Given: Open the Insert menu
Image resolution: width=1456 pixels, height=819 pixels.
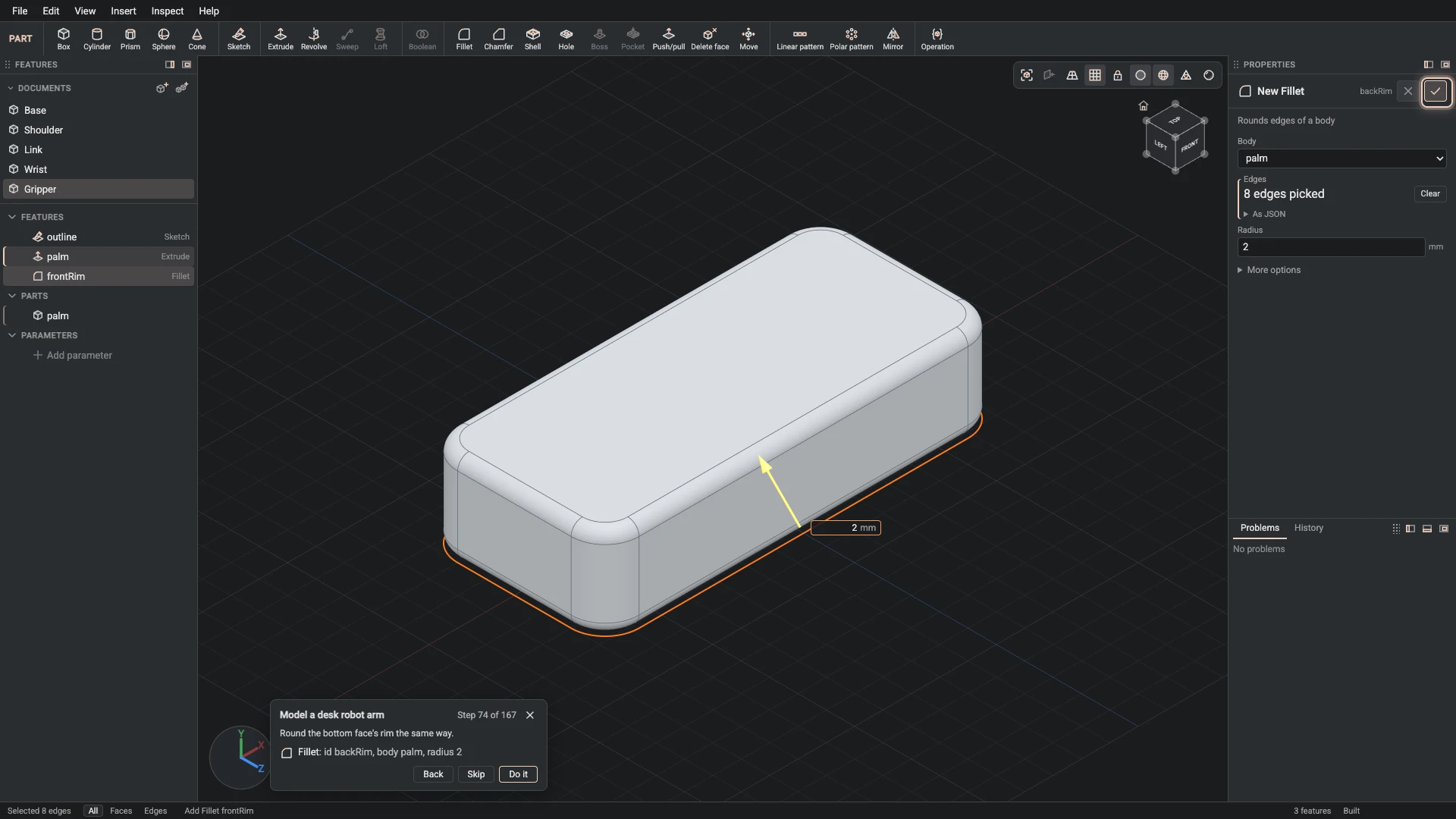Looking at the screenshot, I should [124, 11].
